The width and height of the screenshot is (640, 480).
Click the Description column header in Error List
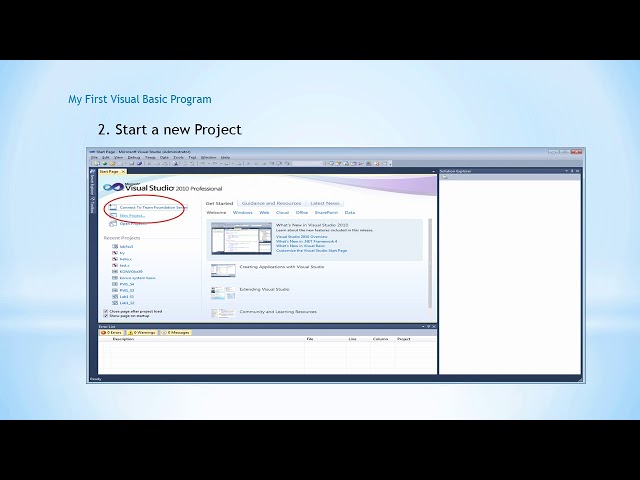(x=123, y=339)
